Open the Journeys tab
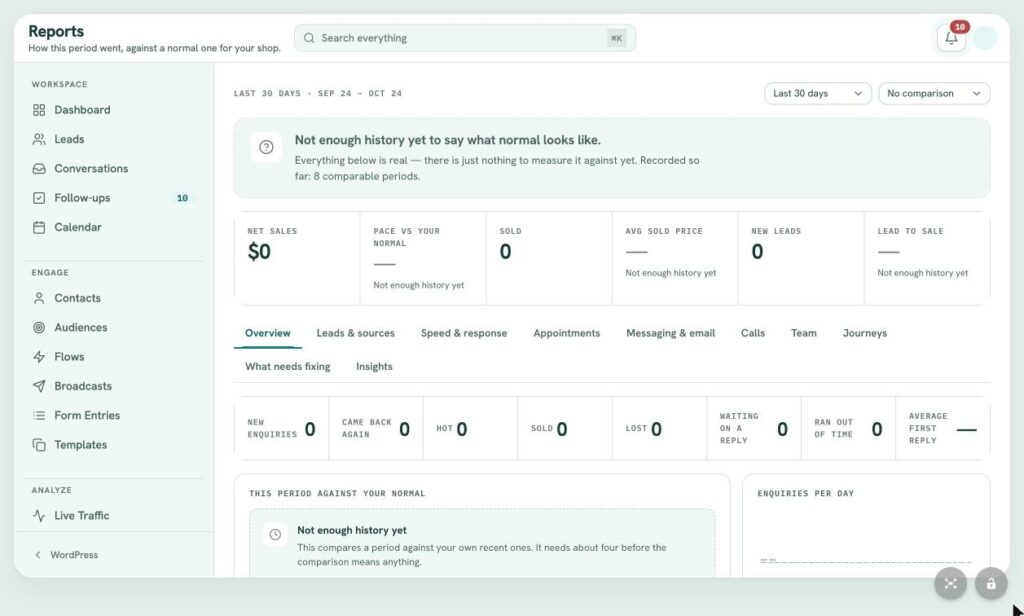The height and width of the screenshot is (616, 1024). coord(865,333)
